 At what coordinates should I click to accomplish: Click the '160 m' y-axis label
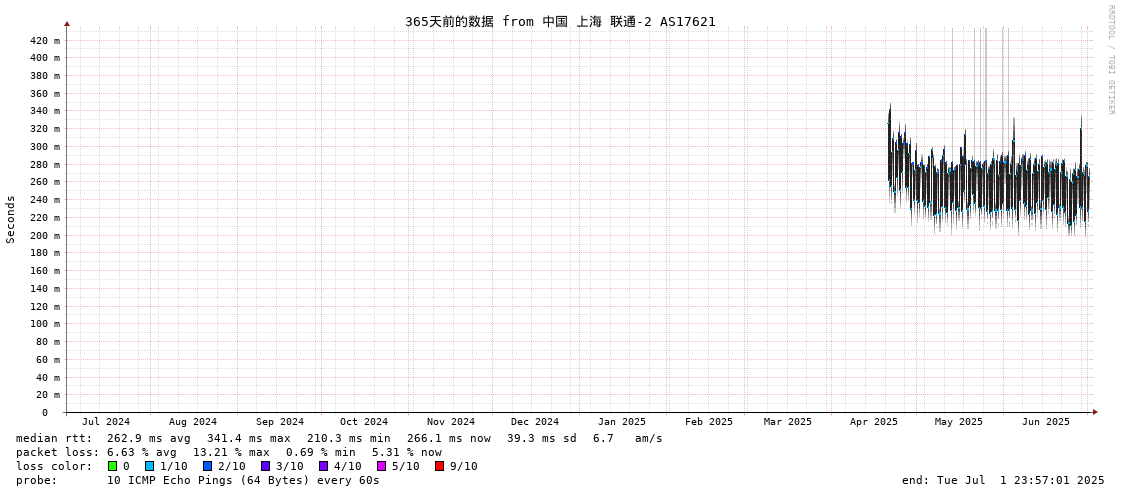[x=44, y=270]
